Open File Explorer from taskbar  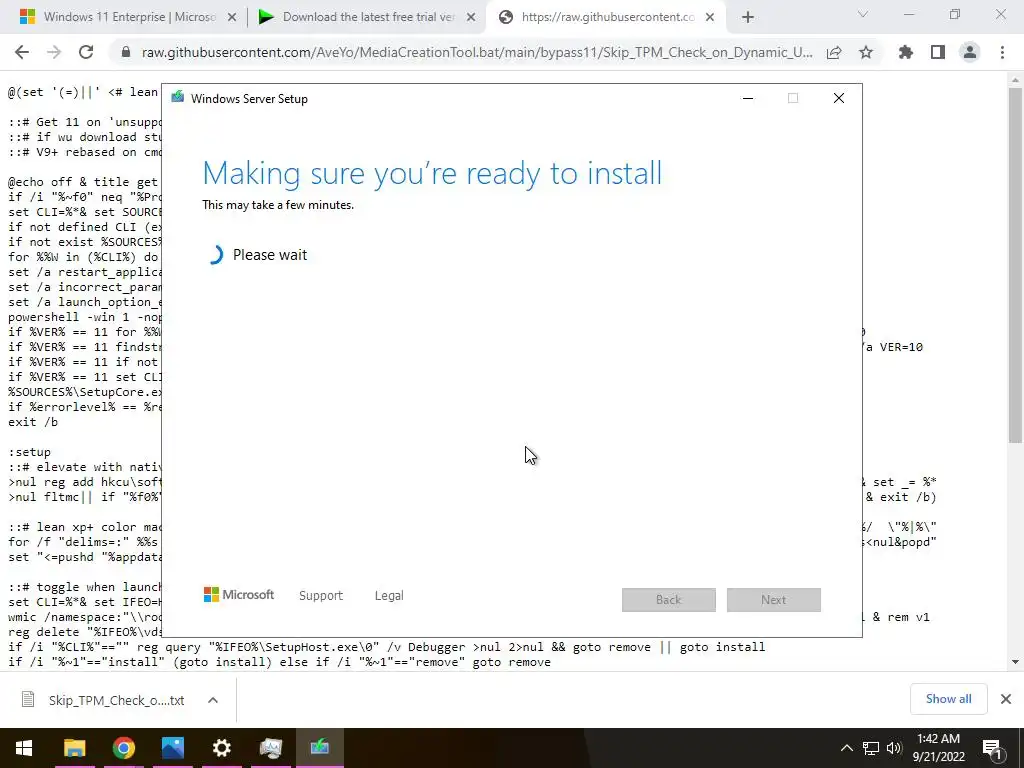(x=74, y=748)
